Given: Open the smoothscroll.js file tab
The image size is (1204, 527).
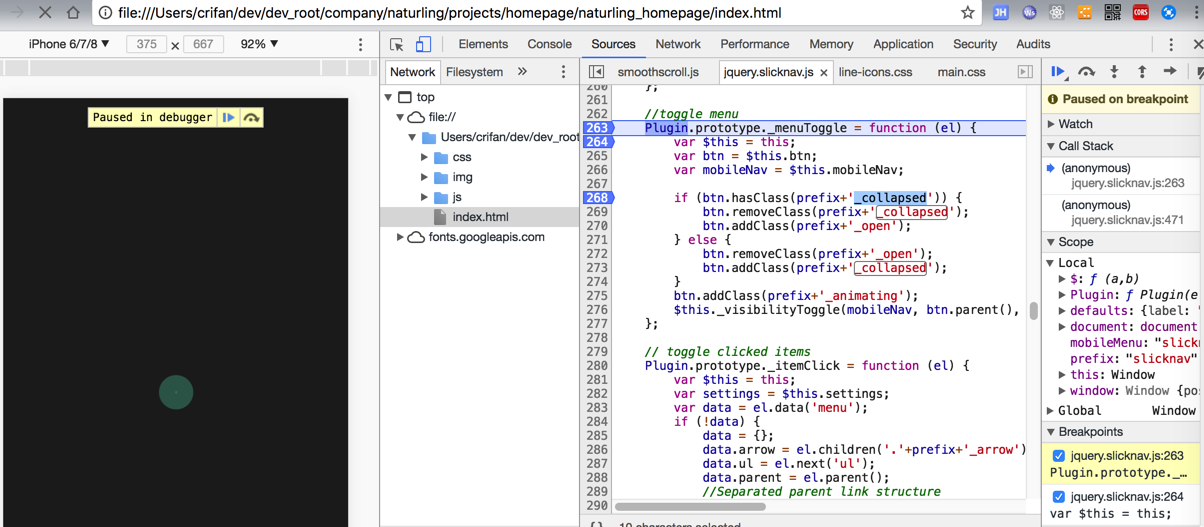Looking at the screenshot, I should pyautogui.click(x=658, y=72).
